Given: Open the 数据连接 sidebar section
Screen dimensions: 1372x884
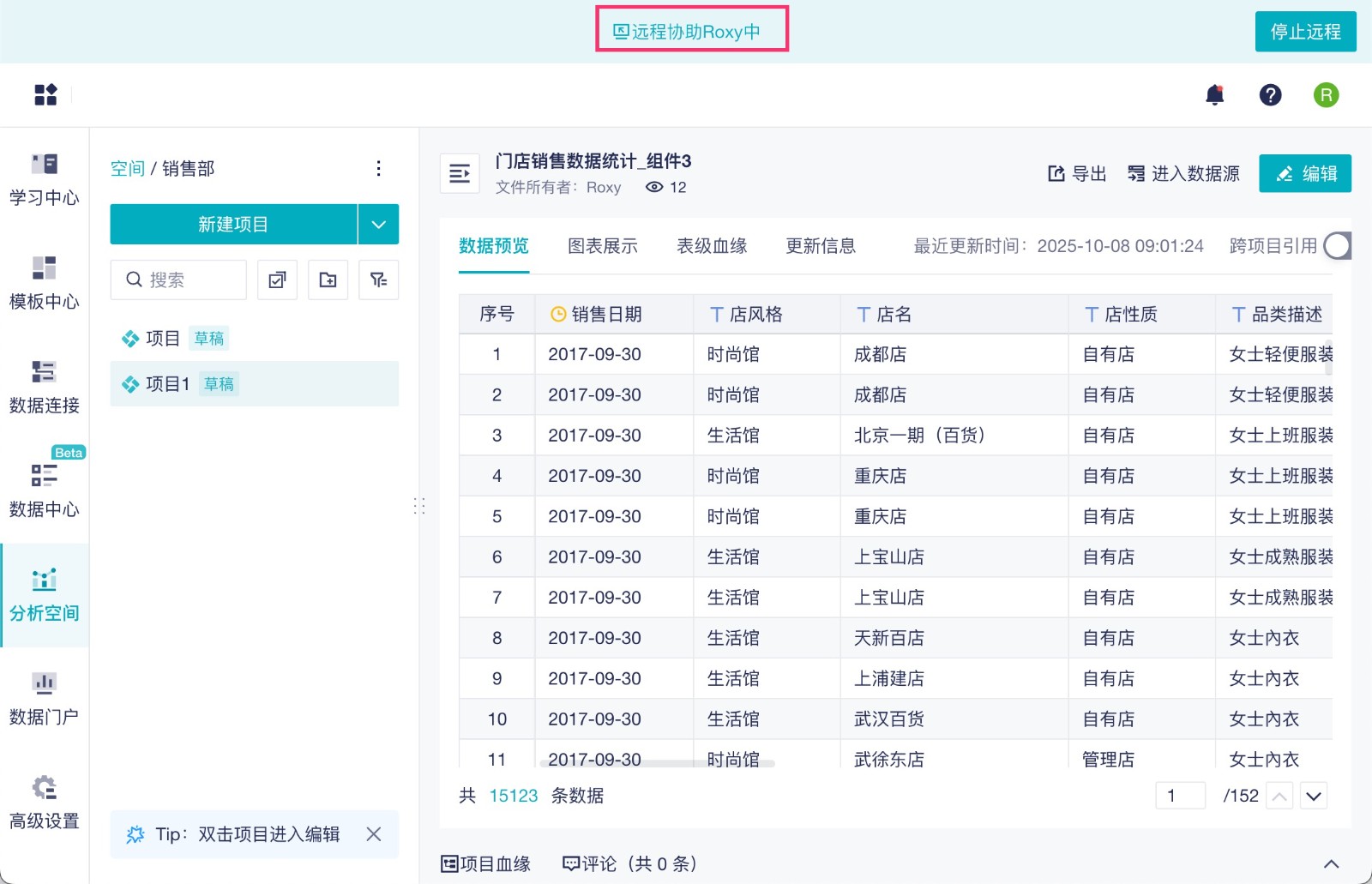Looking at the screenshot, I should [44, 387].
